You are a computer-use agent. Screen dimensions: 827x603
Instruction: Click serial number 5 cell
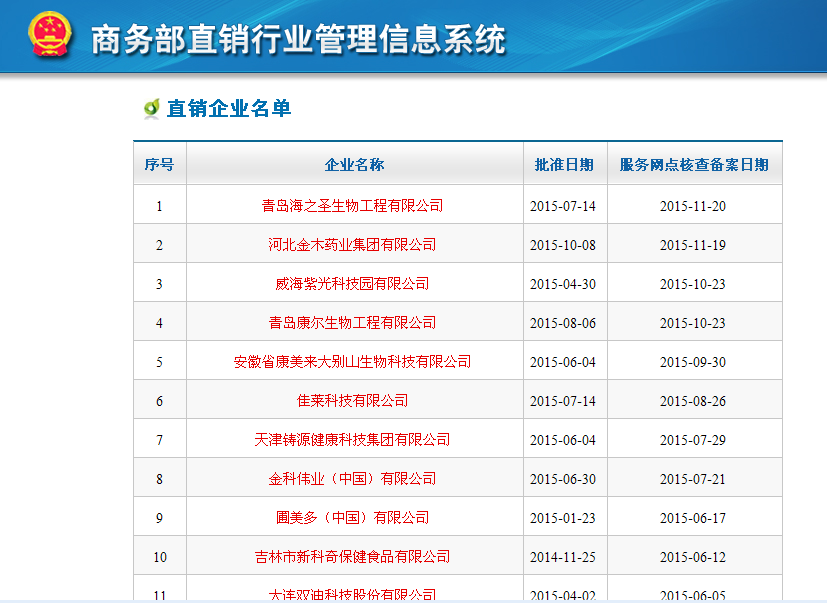click(160, 360)
